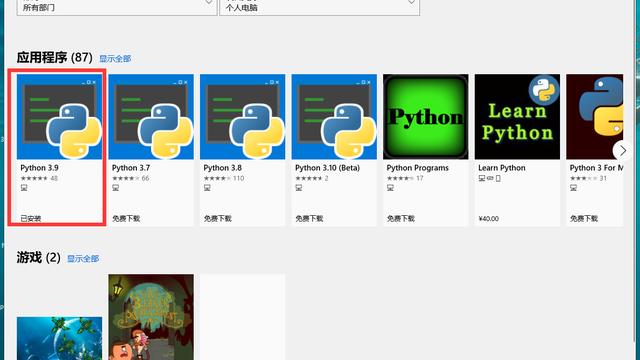The width and height of the screenshot is (640, 360).
Task: Open the Python 3.10 (Beta) app tile image
Action: (334, 117)
